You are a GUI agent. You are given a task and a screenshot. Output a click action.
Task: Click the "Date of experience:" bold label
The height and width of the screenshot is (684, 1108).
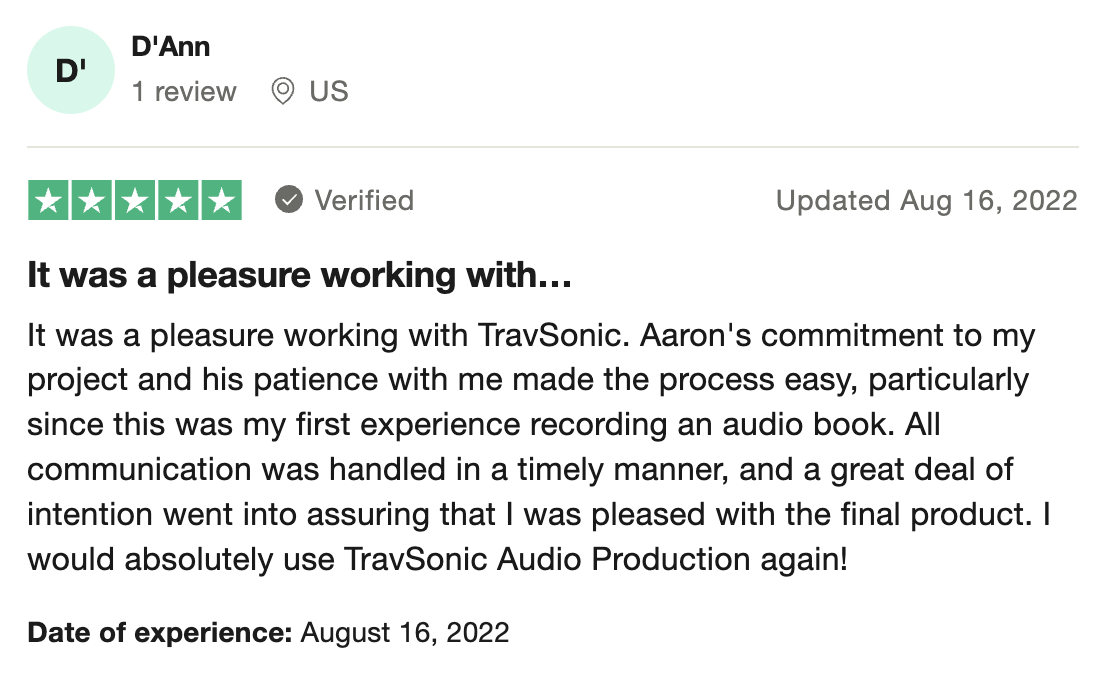(x=160, y=632)
